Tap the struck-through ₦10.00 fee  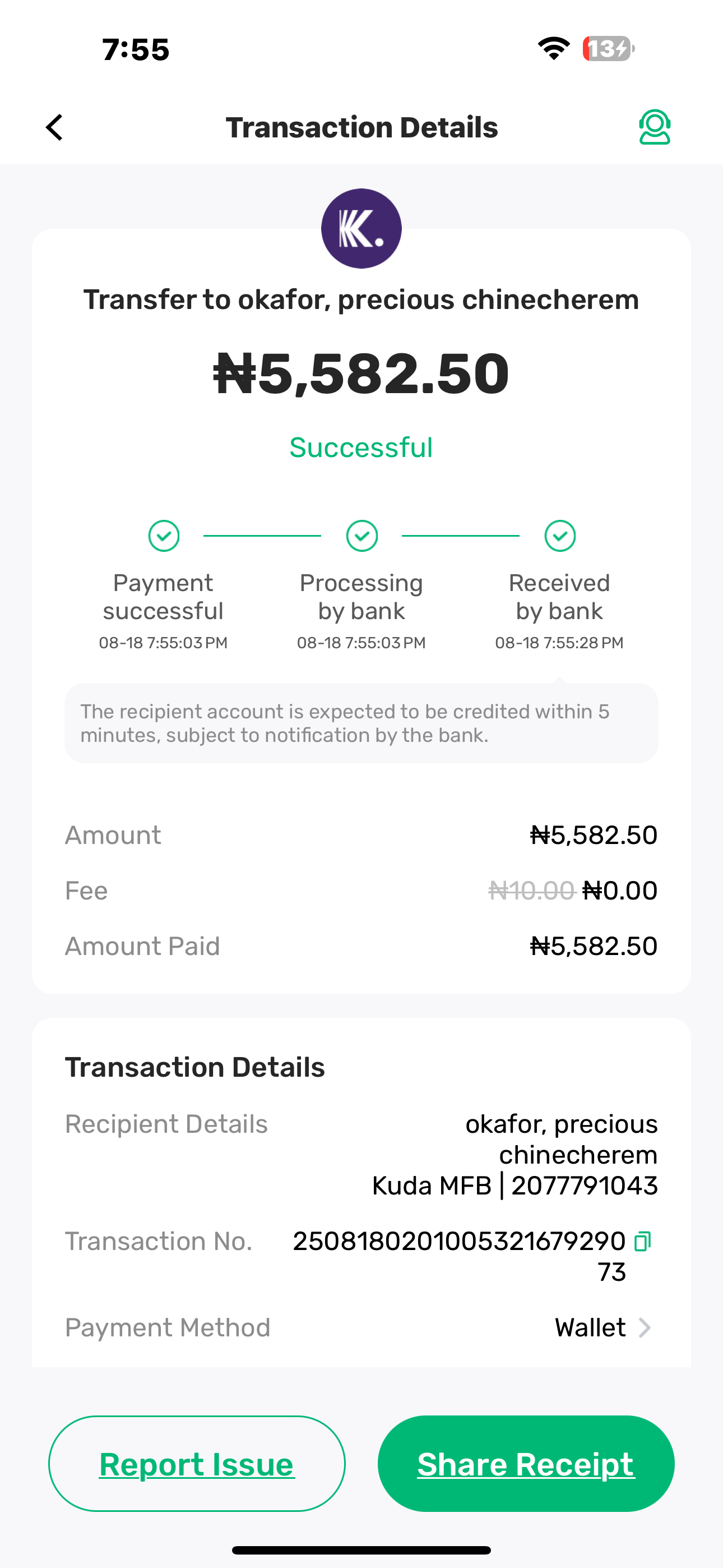coord(531,891)
